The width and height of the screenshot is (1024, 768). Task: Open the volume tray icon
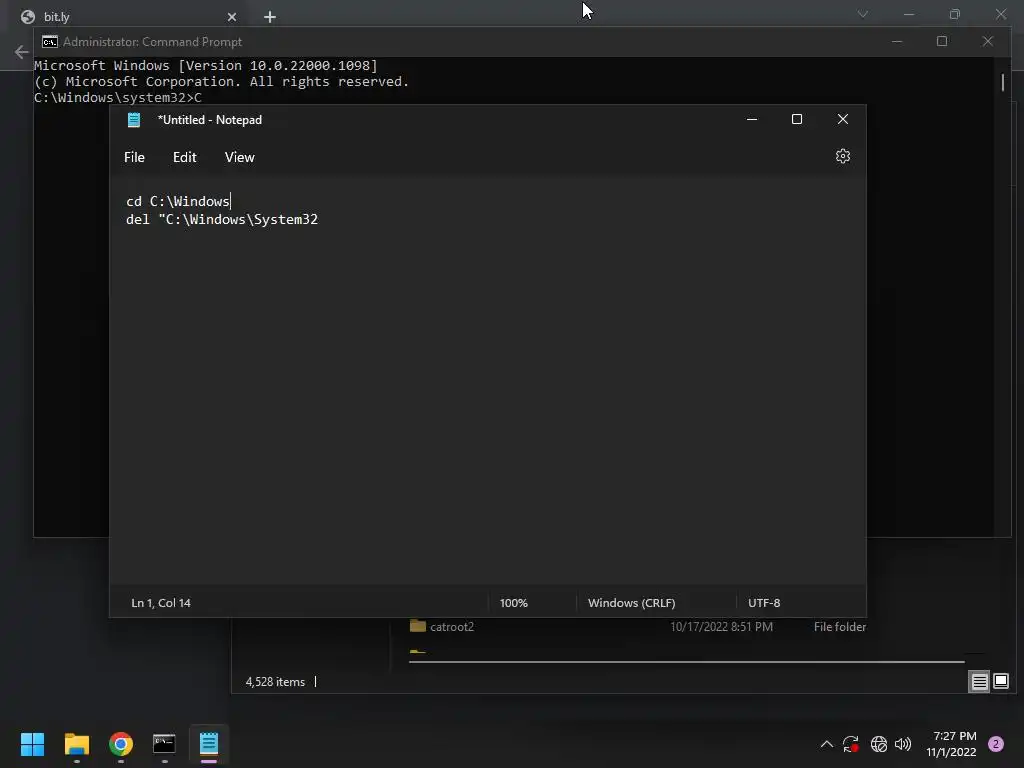(903, 744)
